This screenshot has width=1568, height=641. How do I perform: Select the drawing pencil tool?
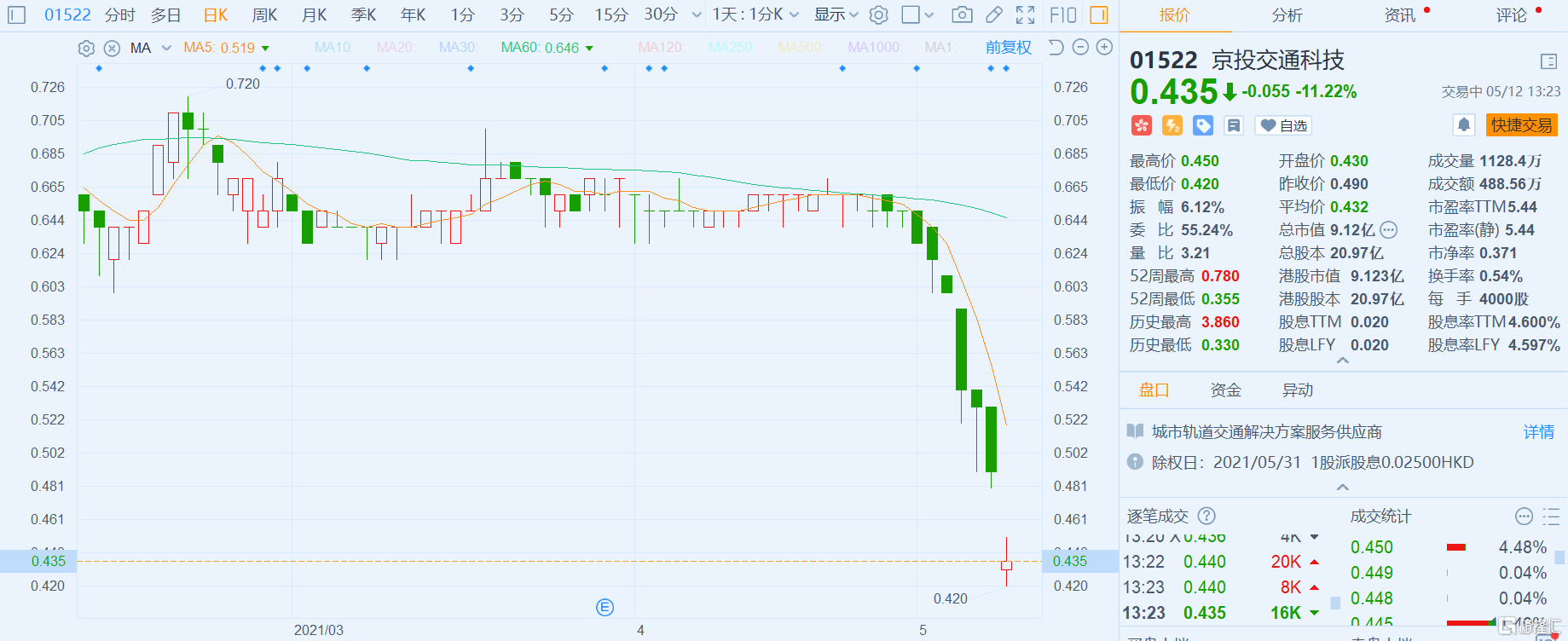[993, 14]
